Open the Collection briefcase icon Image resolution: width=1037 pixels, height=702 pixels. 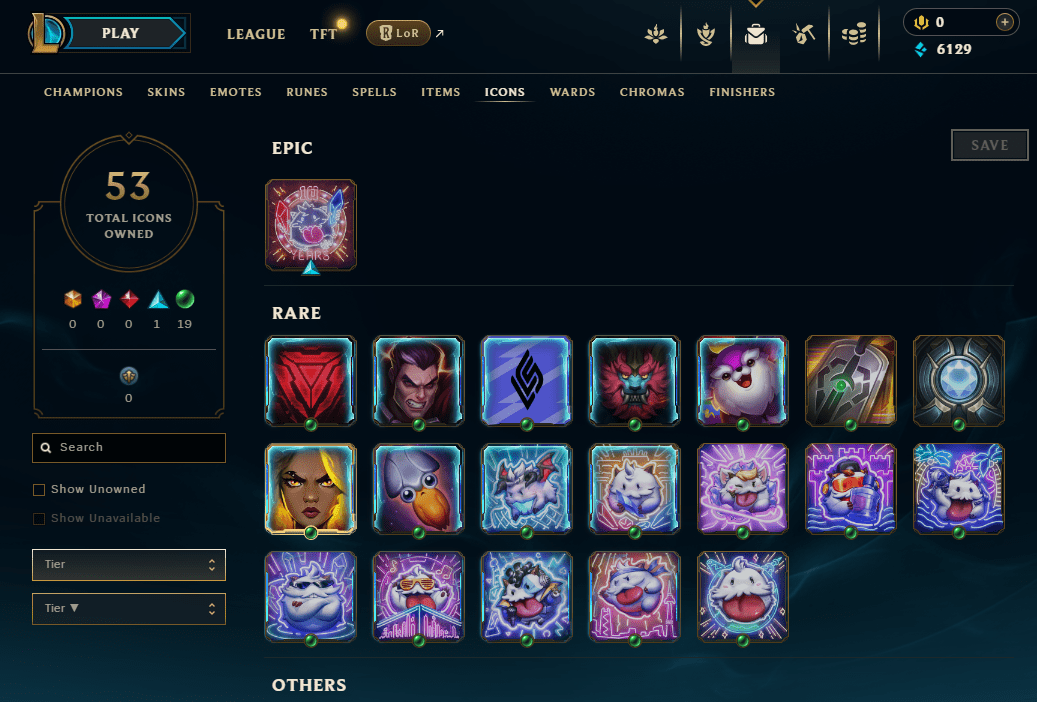point(755,34)
